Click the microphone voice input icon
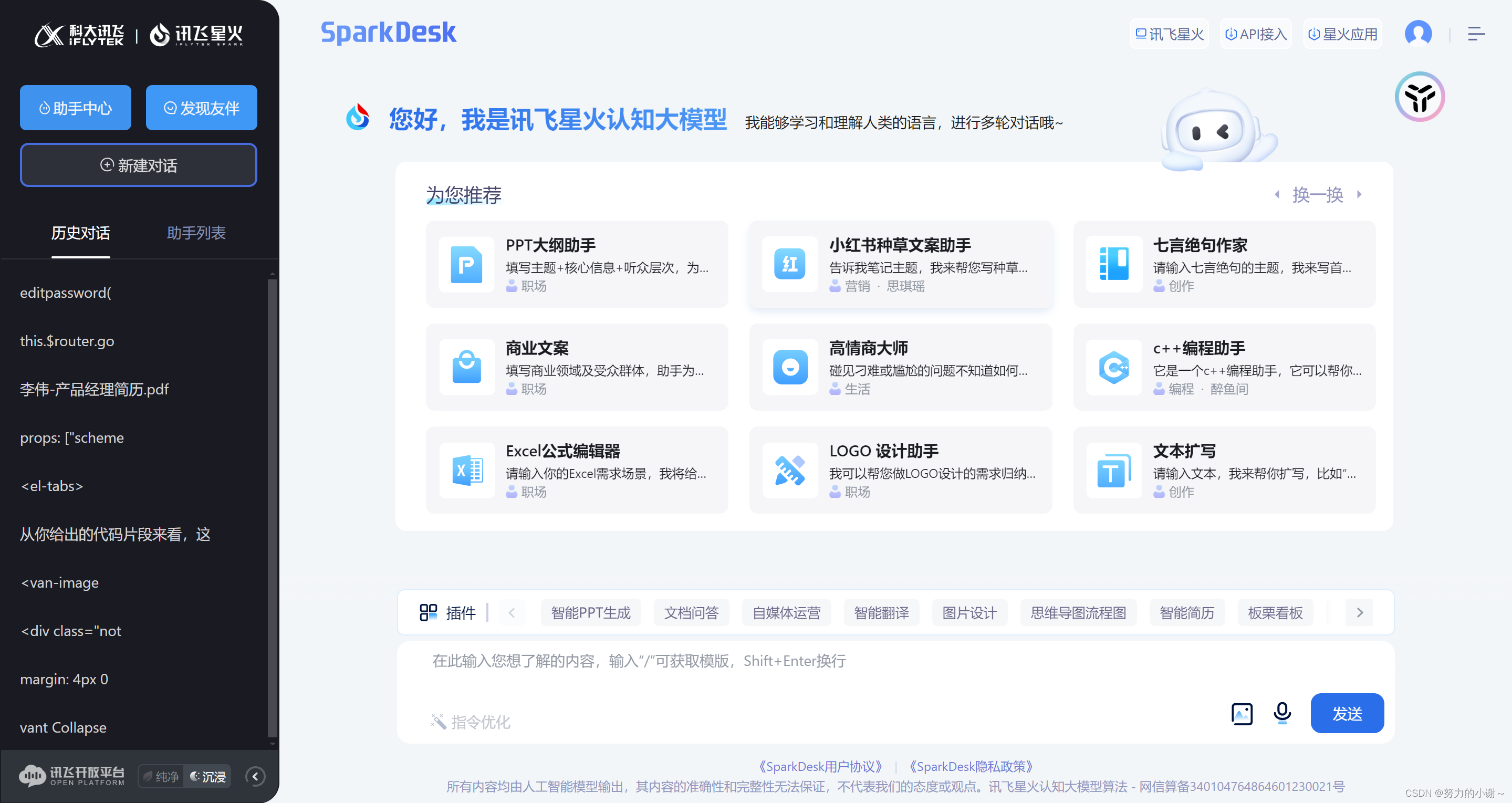Image resolution: width=1512 pixels, height=803 pixels. (x=1282, y=713)
